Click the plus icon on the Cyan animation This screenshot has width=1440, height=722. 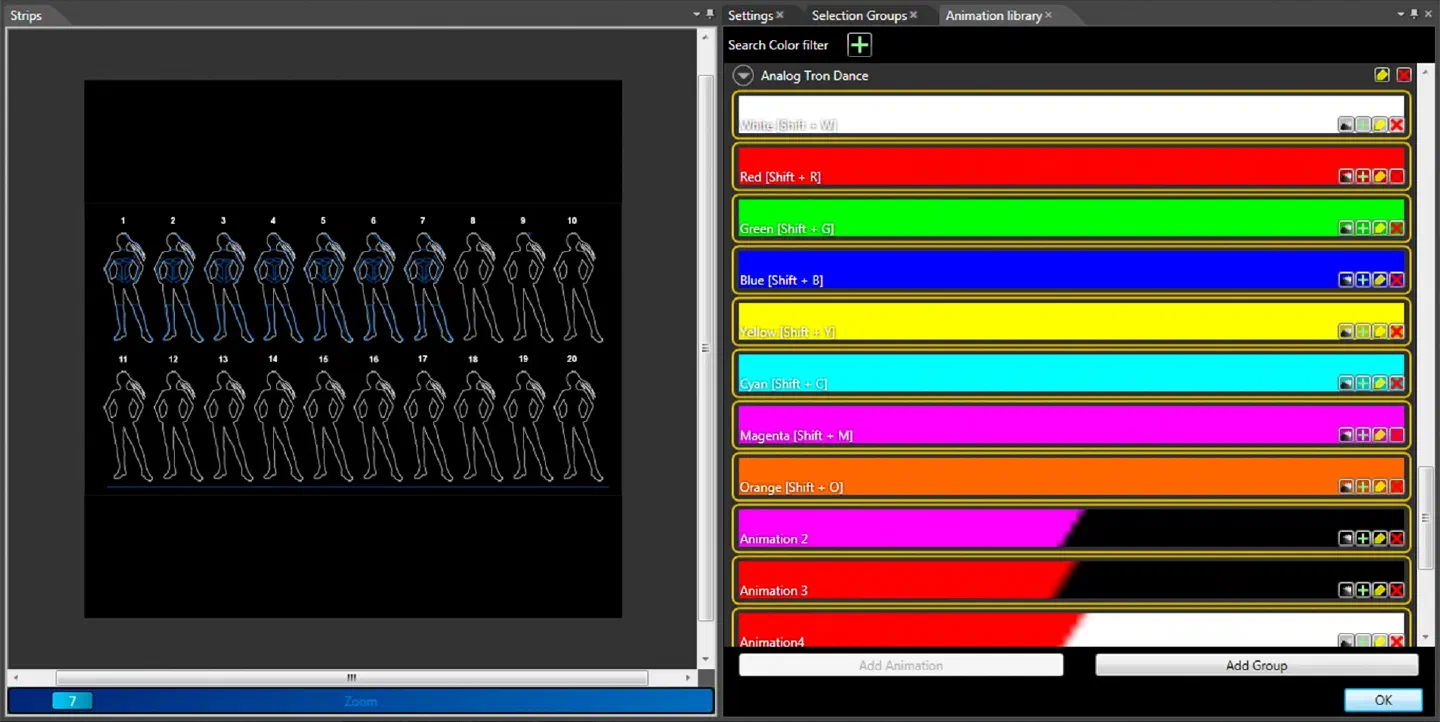tap(1363, 383)
